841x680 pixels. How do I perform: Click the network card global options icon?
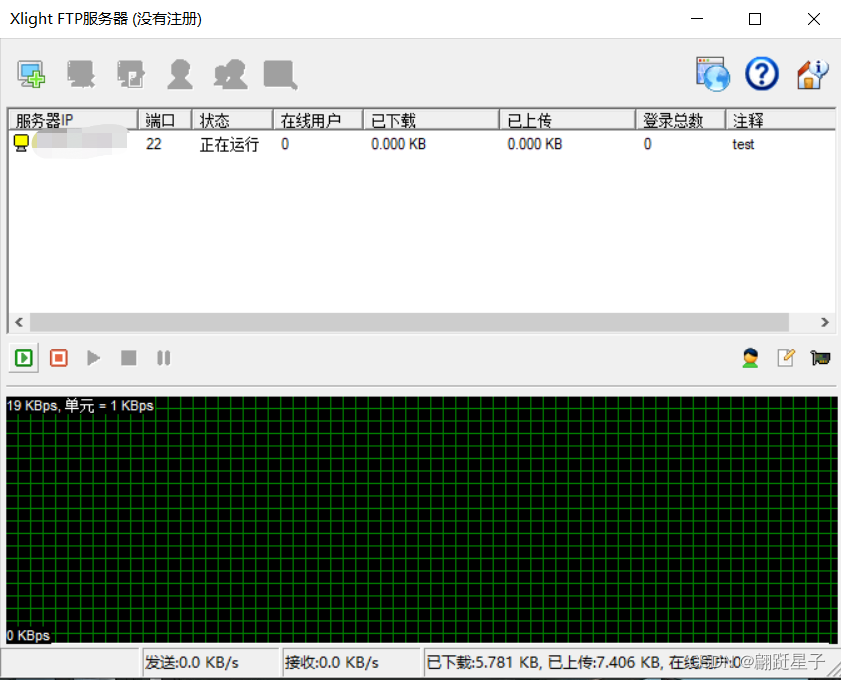[x=820, y=358]
